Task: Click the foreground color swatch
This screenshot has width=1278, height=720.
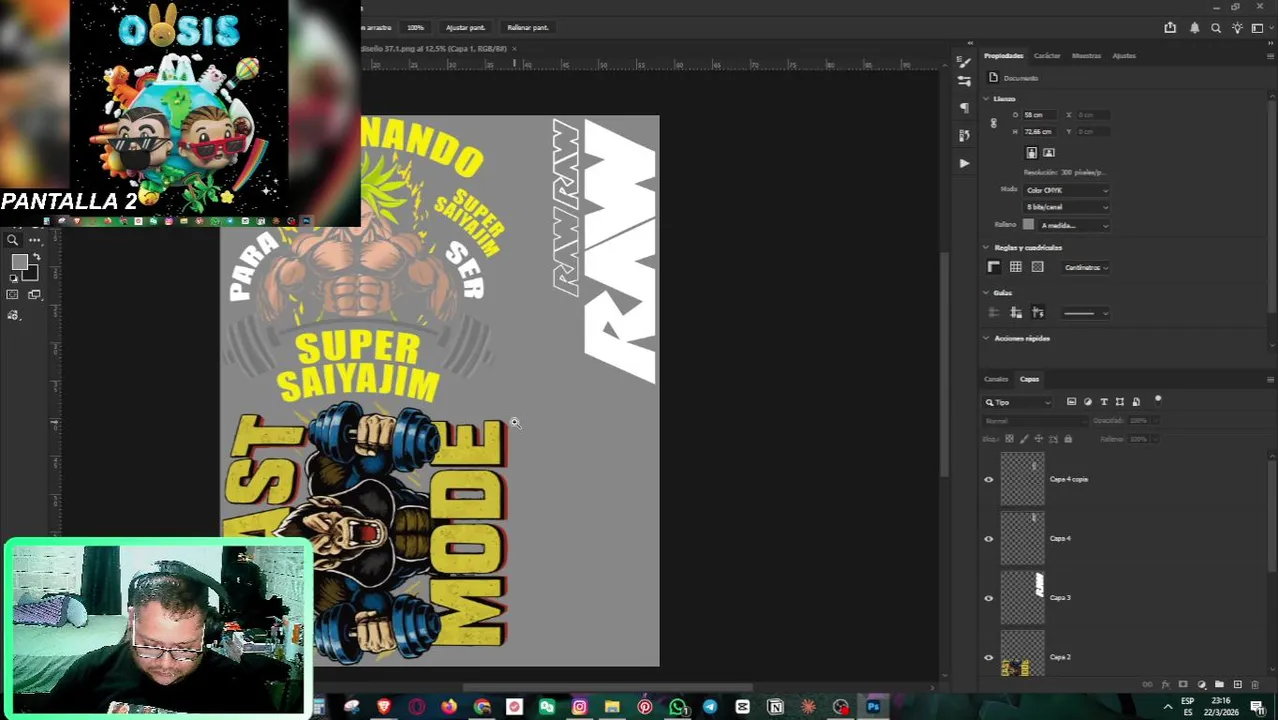Action: click(19, 263)
